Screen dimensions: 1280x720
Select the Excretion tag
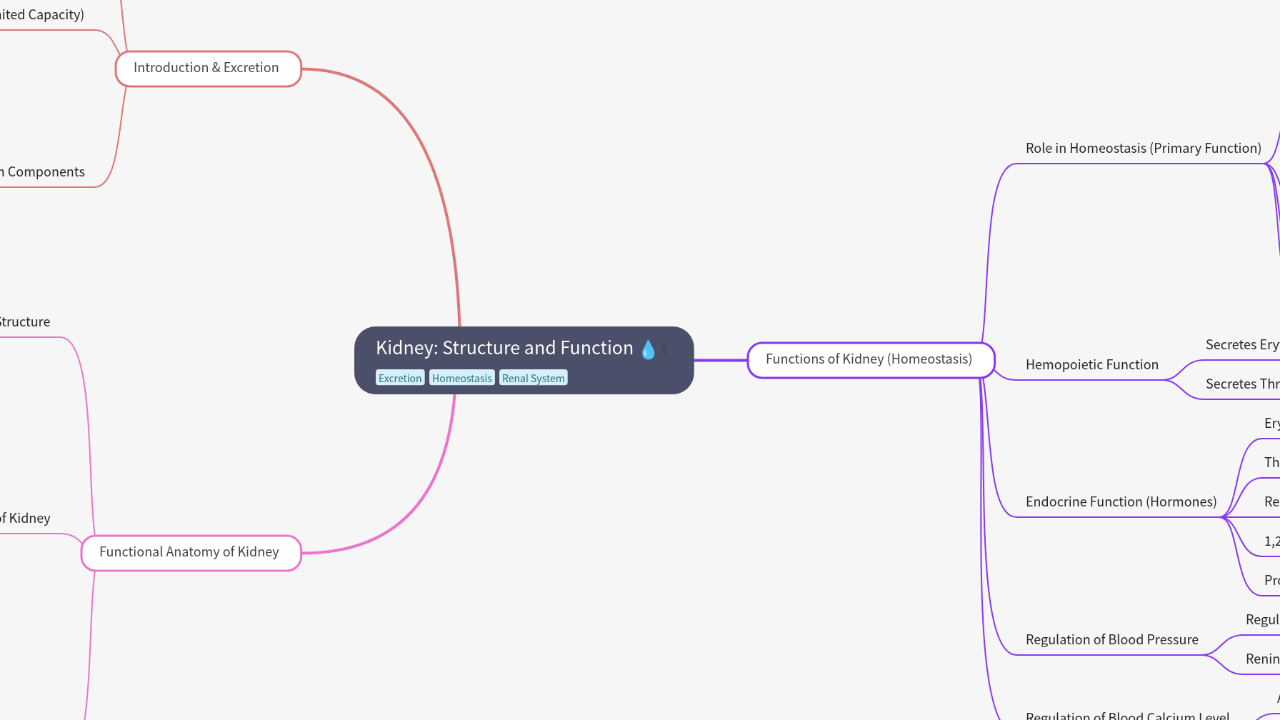[x=400, y=378]
